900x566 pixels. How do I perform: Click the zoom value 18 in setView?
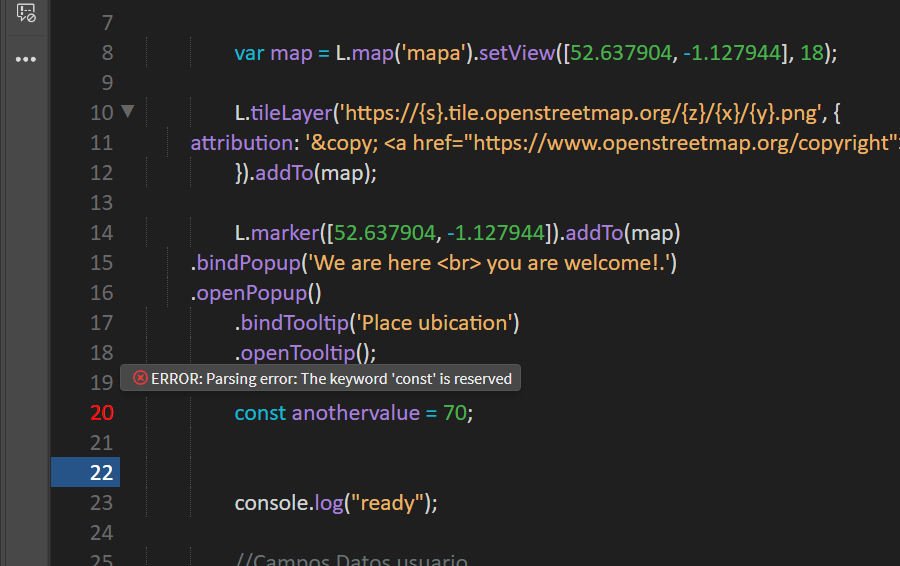point(812,53)
